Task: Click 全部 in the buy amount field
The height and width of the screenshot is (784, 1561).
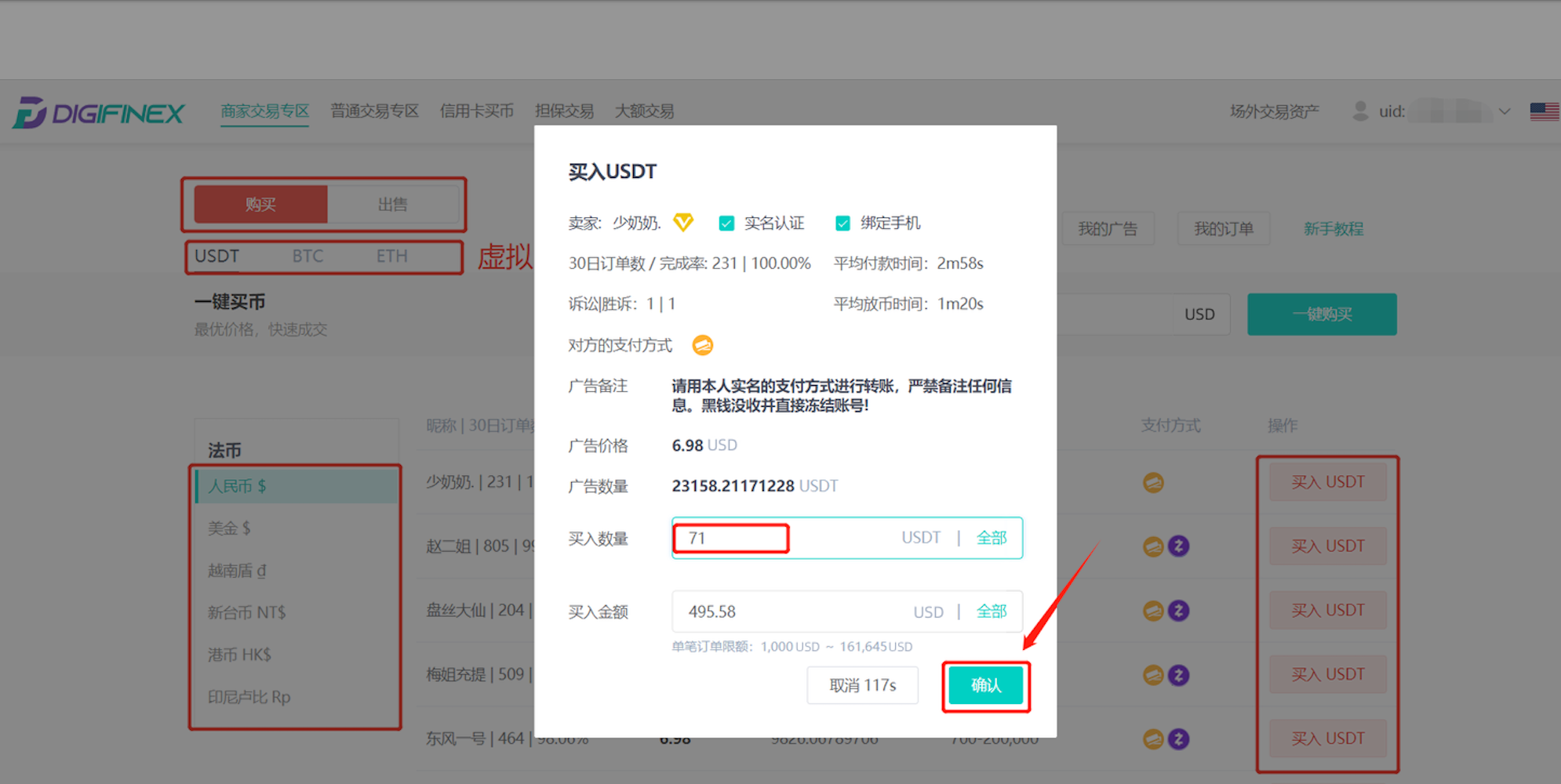Action: (x=992, y=612)
